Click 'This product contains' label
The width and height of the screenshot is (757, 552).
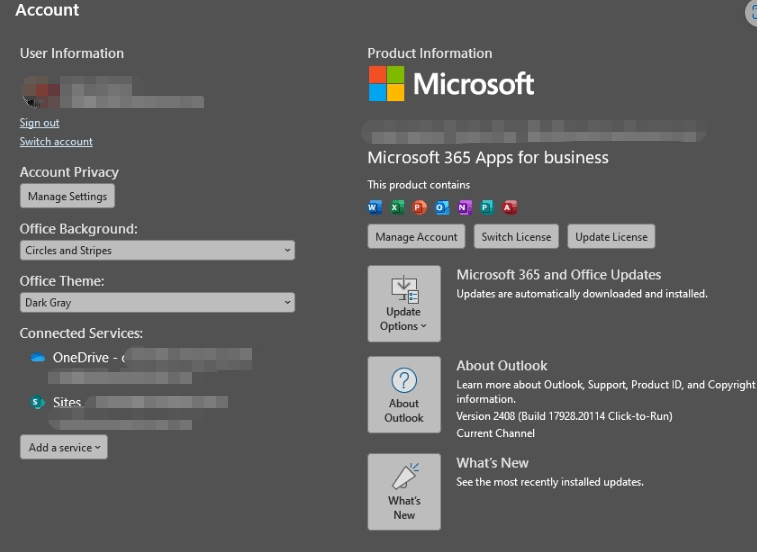[x=419, y=185]
